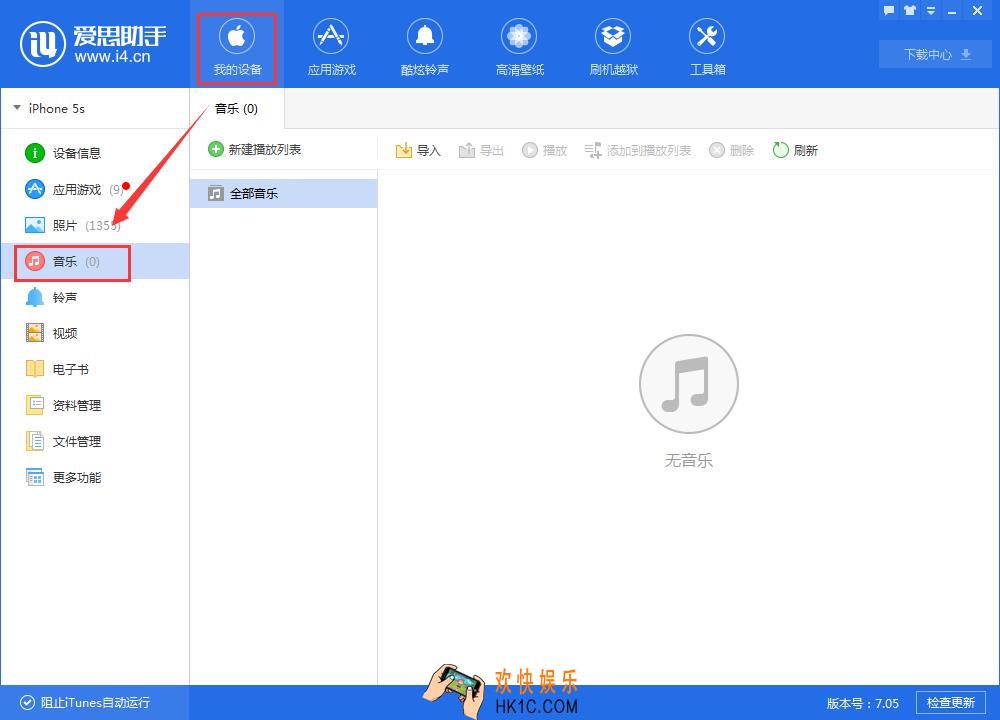Click the blue bell 铃声 icon
This screenshot has height=720, width=1000.
[34, 297]
